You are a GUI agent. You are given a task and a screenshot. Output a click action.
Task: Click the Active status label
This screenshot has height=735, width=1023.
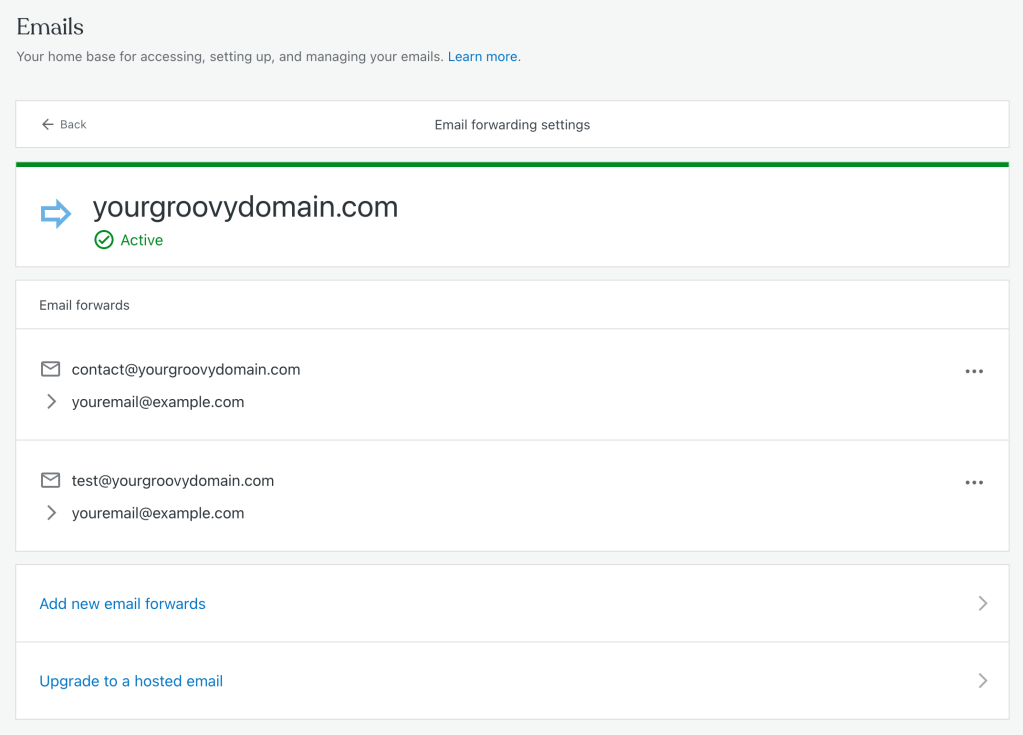point(142,240)
